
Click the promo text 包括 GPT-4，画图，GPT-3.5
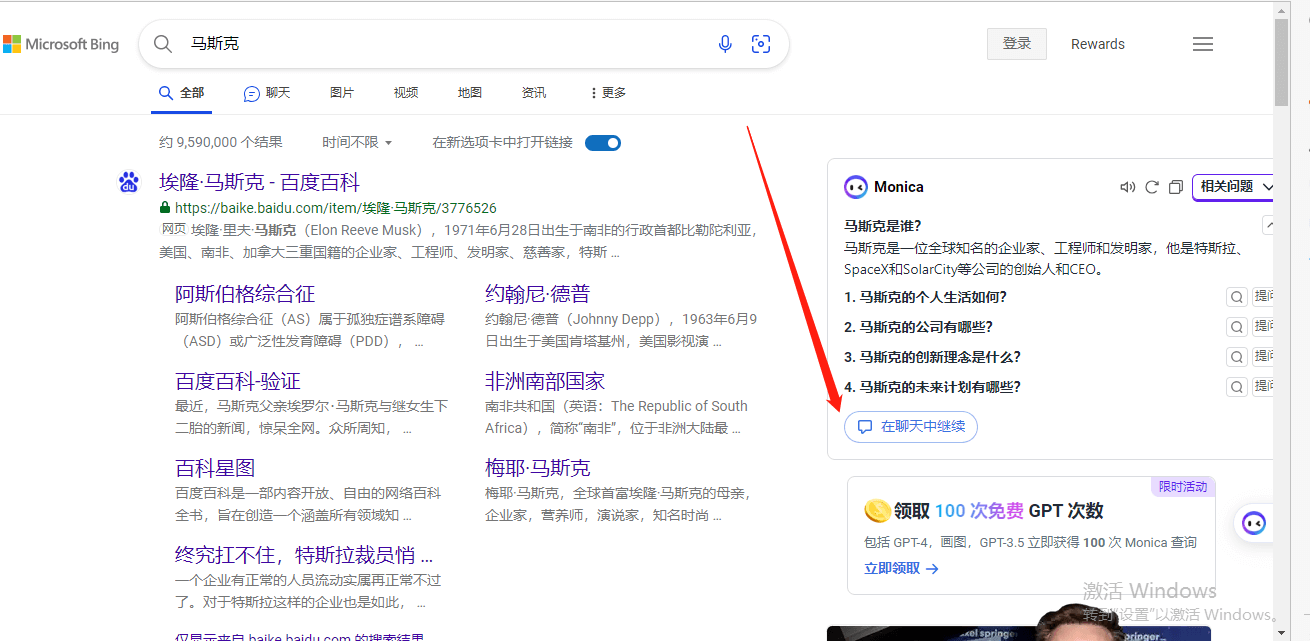(x=1030, y=543)
